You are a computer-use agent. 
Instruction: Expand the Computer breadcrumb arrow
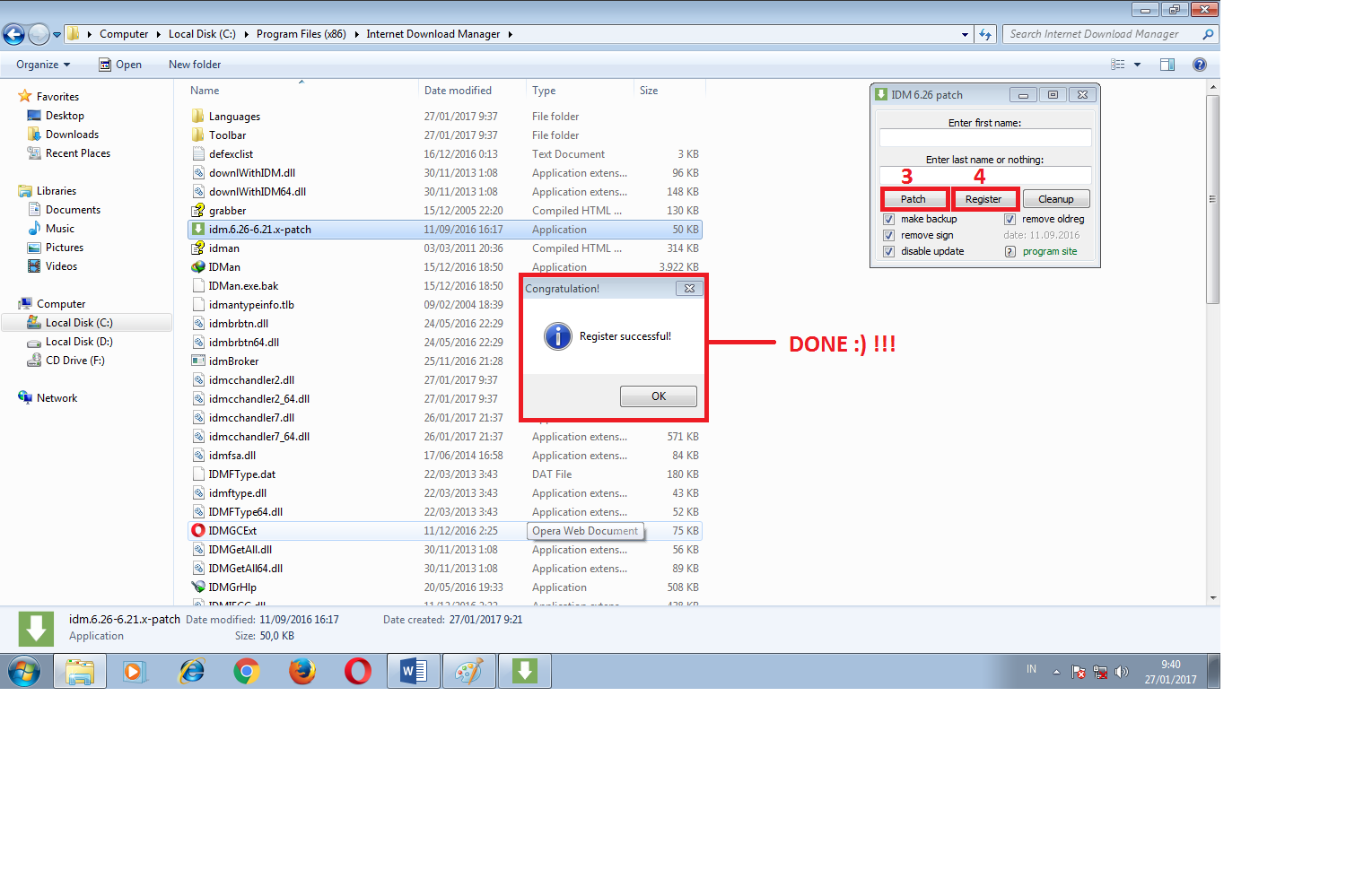click(158, 34)
